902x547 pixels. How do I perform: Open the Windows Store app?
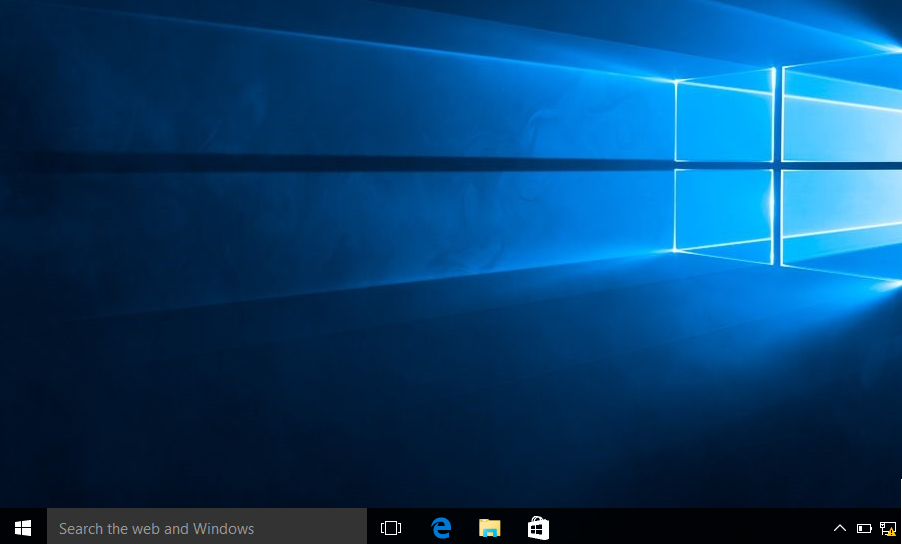coord(538,527)
